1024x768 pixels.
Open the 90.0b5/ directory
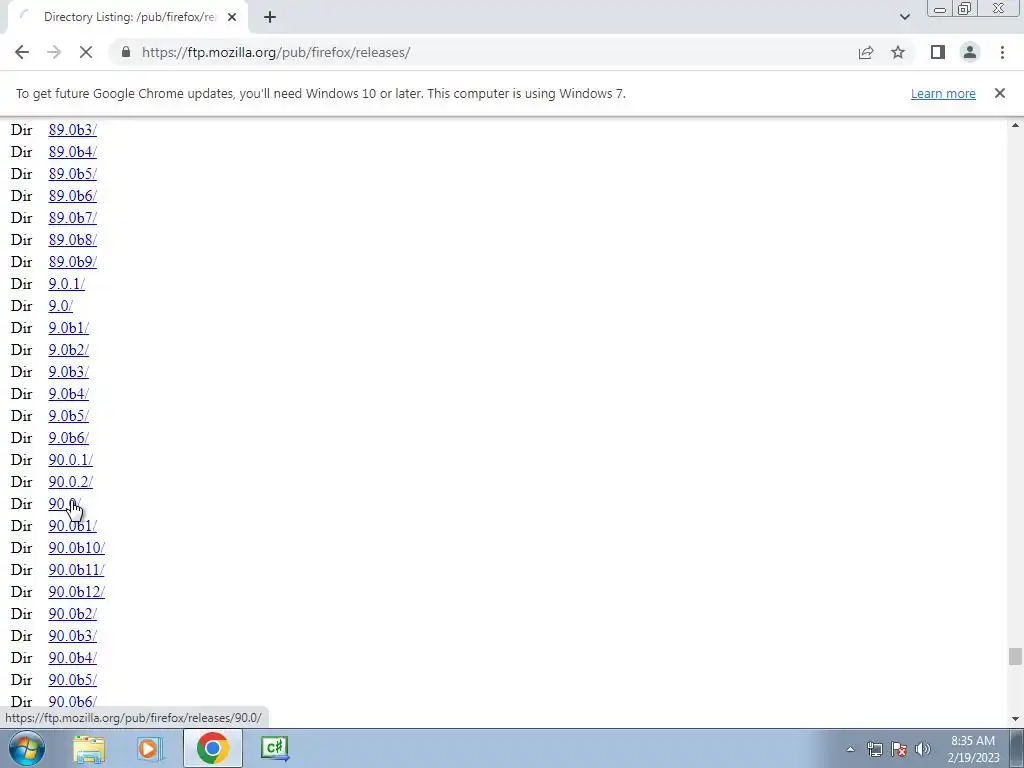point(72,679)
